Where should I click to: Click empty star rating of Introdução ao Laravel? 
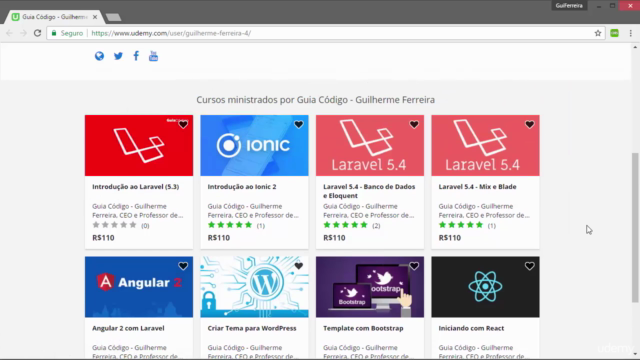(x=114, y=225)
